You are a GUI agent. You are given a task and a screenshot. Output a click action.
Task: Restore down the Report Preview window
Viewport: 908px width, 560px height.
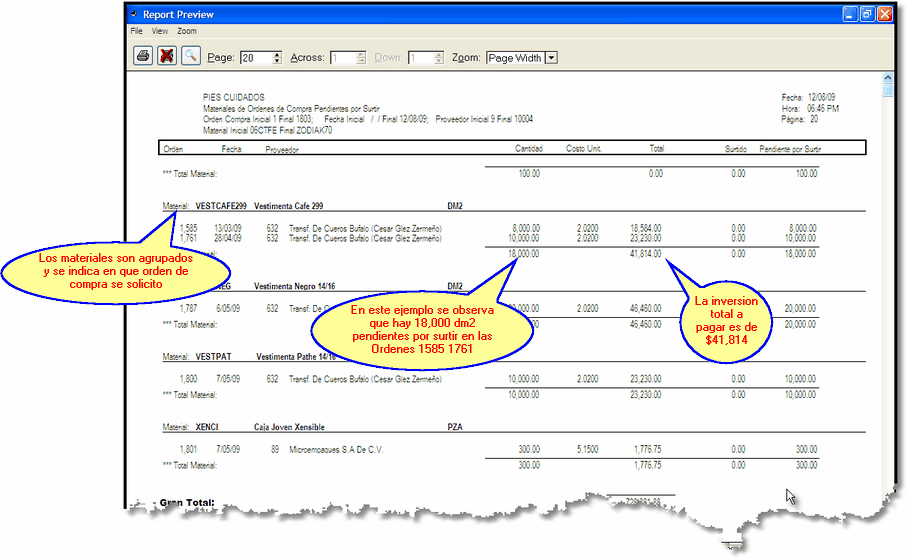[x=867, y=14]
